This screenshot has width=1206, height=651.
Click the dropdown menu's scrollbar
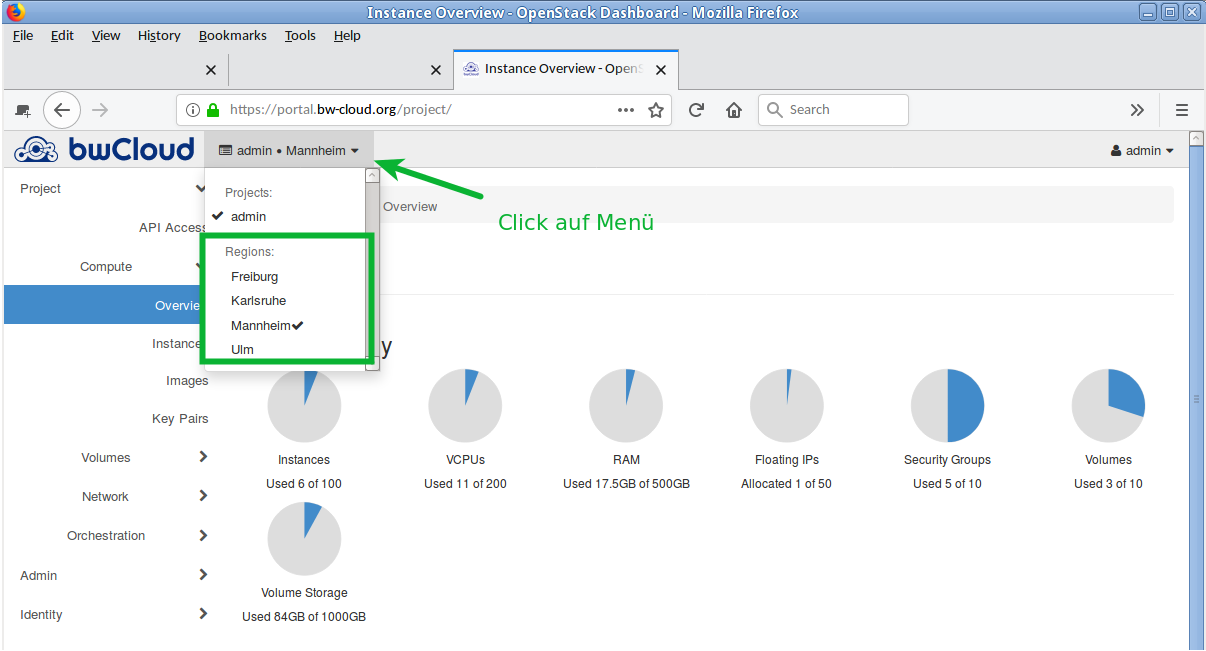tap(372, 269)
